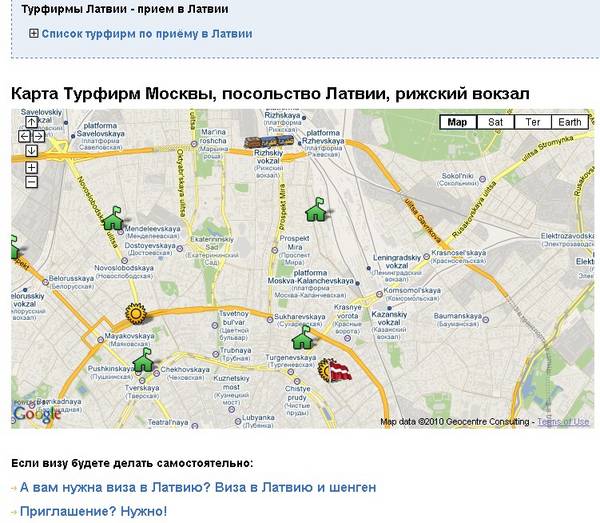Click Belorusskaya metro station label
This screenshot has width=600, height=523.
[71, 282]
